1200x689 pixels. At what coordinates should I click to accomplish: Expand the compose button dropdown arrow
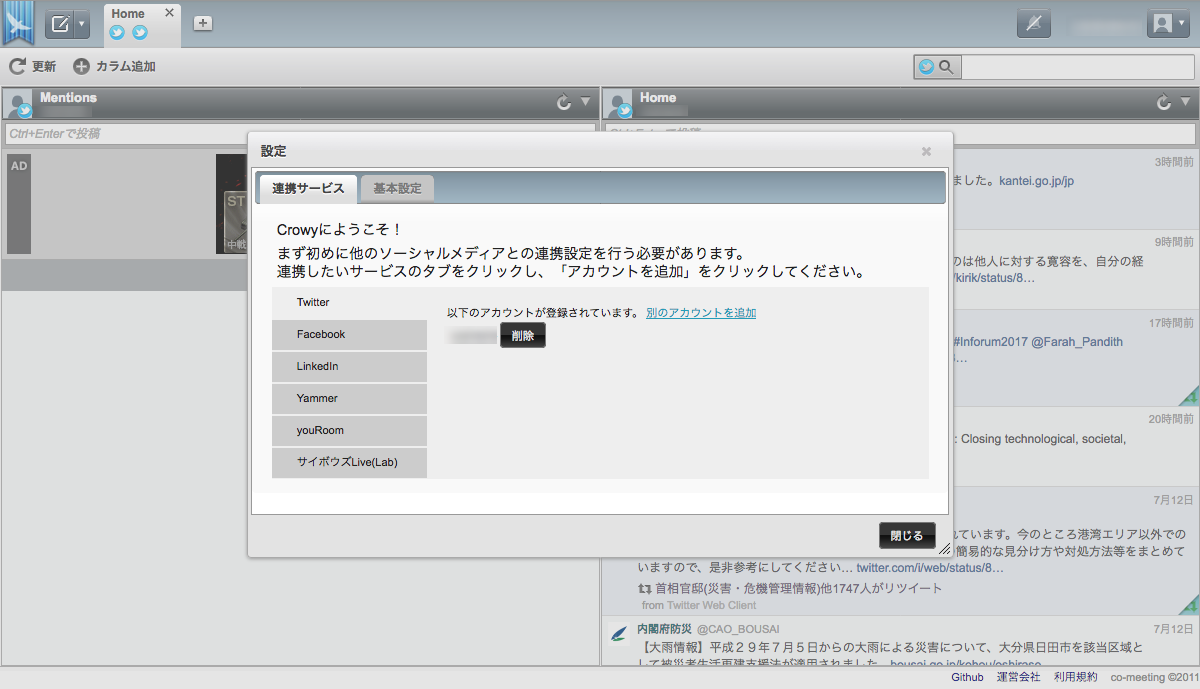pyautogui.click(x=82, y=24)
